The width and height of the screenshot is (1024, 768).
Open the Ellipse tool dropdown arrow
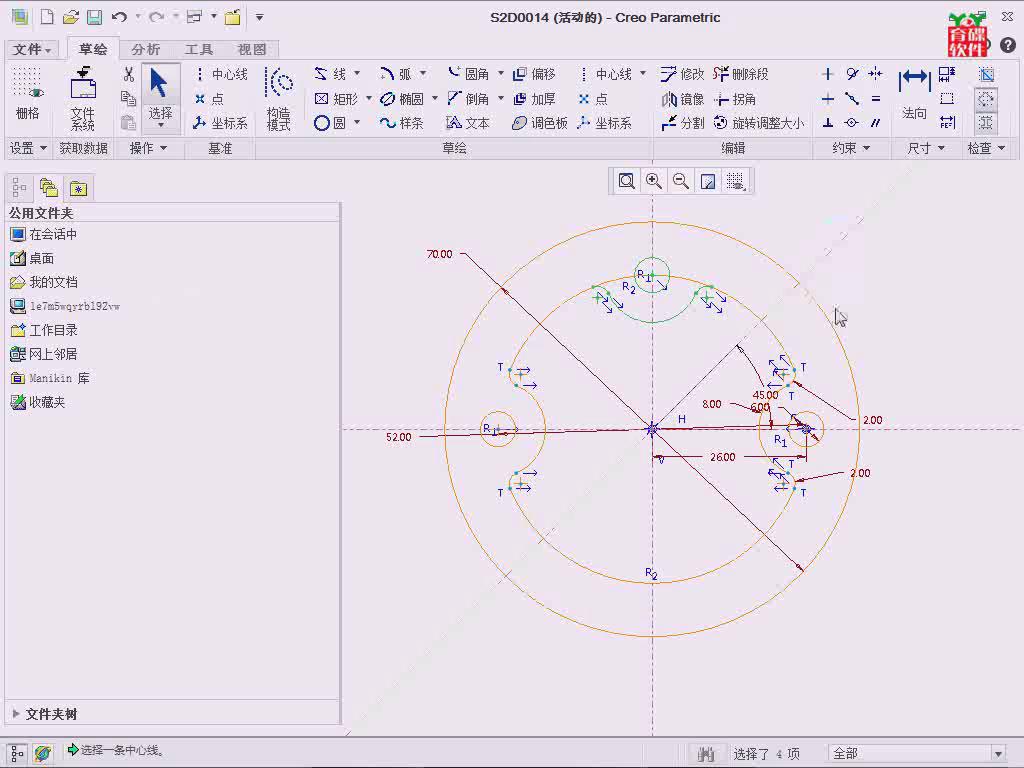[x=435, y=98]
